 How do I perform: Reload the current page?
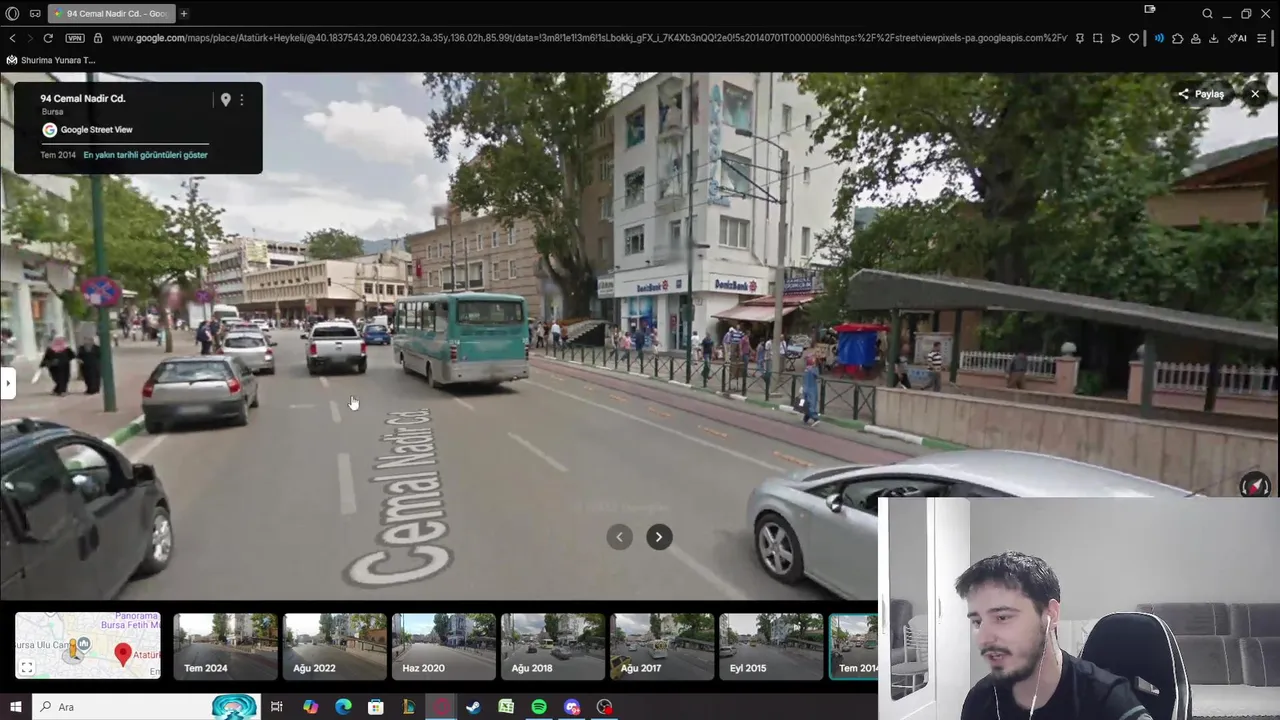coord(47,38)
